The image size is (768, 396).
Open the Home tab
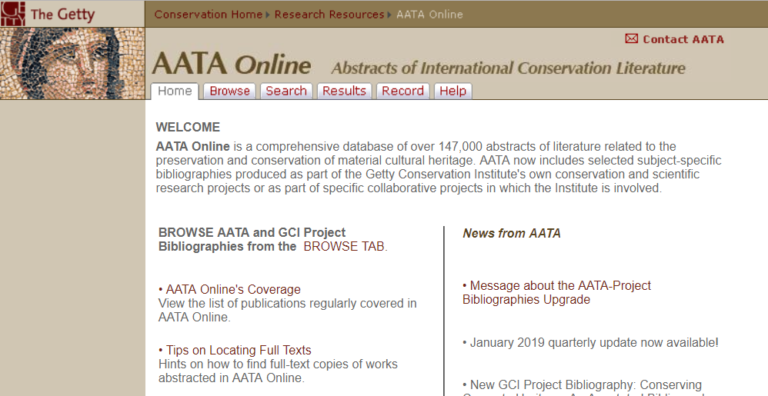click(x=175, y=91)
